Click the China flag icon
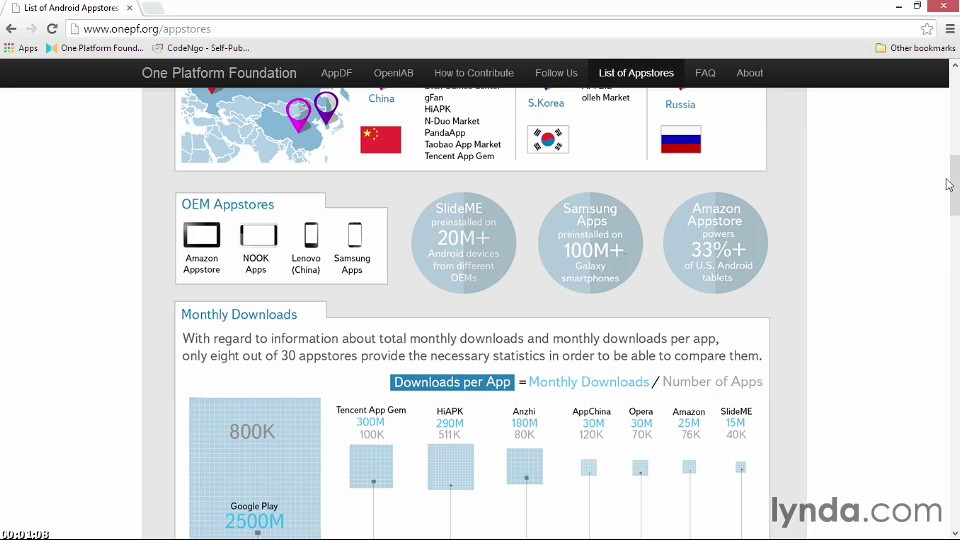Image resolution: width=960 pixels, height=540 pixels. (381, 140)
